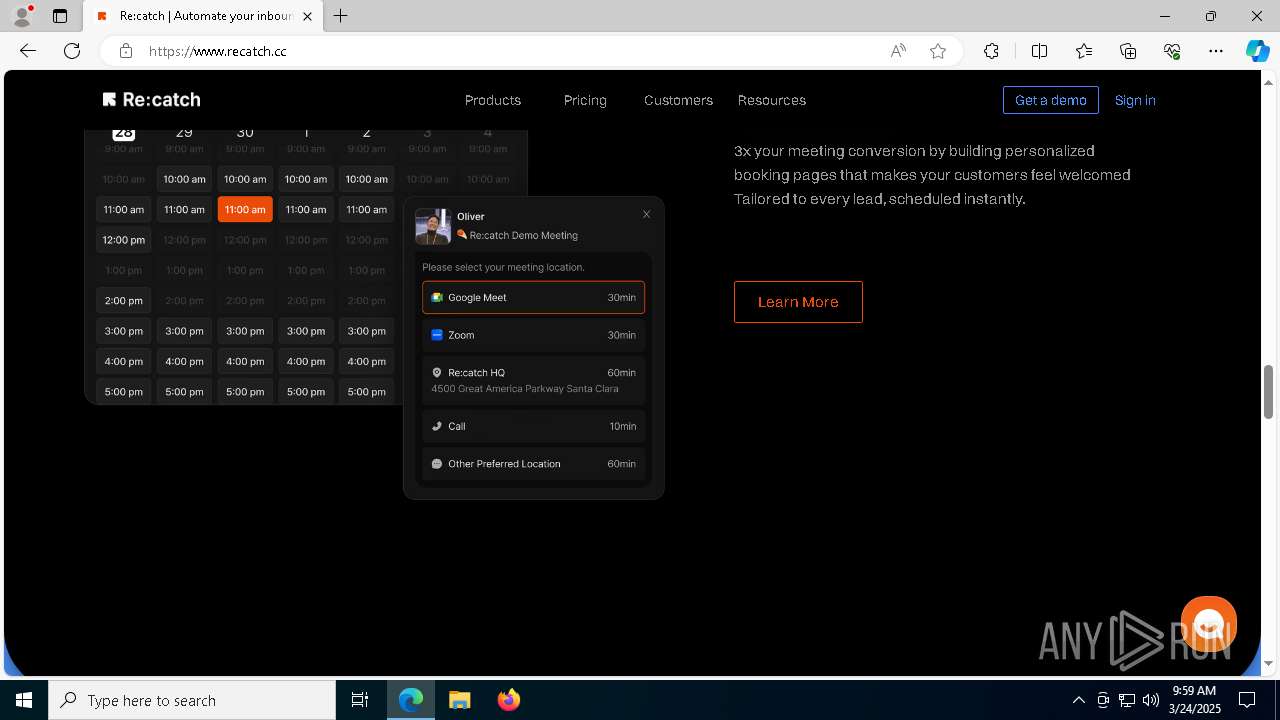Open the Pricing page
The height and width of the screenshot is (720, 1280).
[585, 100]
